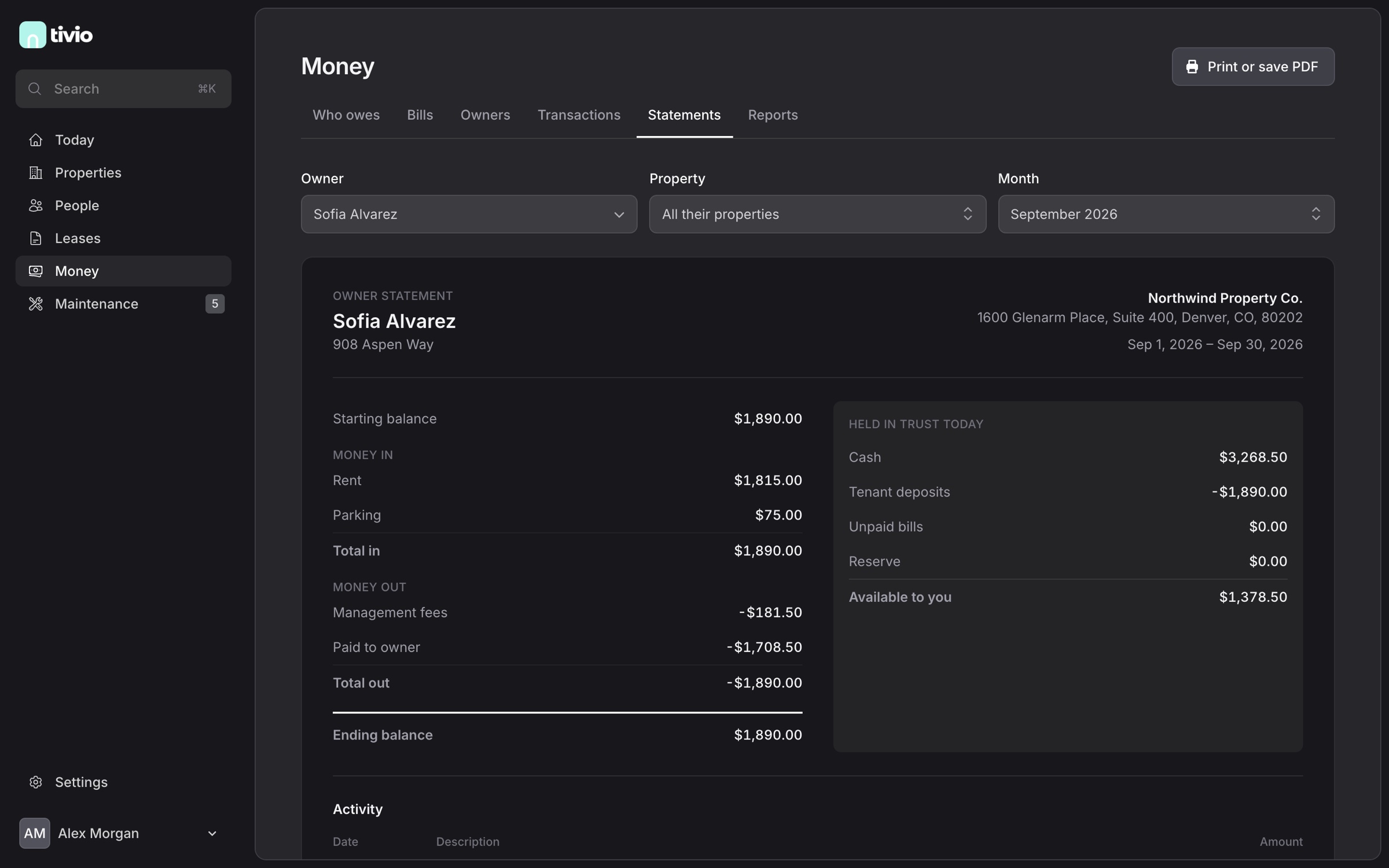Click the Maintenance badge showing 5
The width and height of the screenshot is (1389, 868).
[x=215, y=304]
